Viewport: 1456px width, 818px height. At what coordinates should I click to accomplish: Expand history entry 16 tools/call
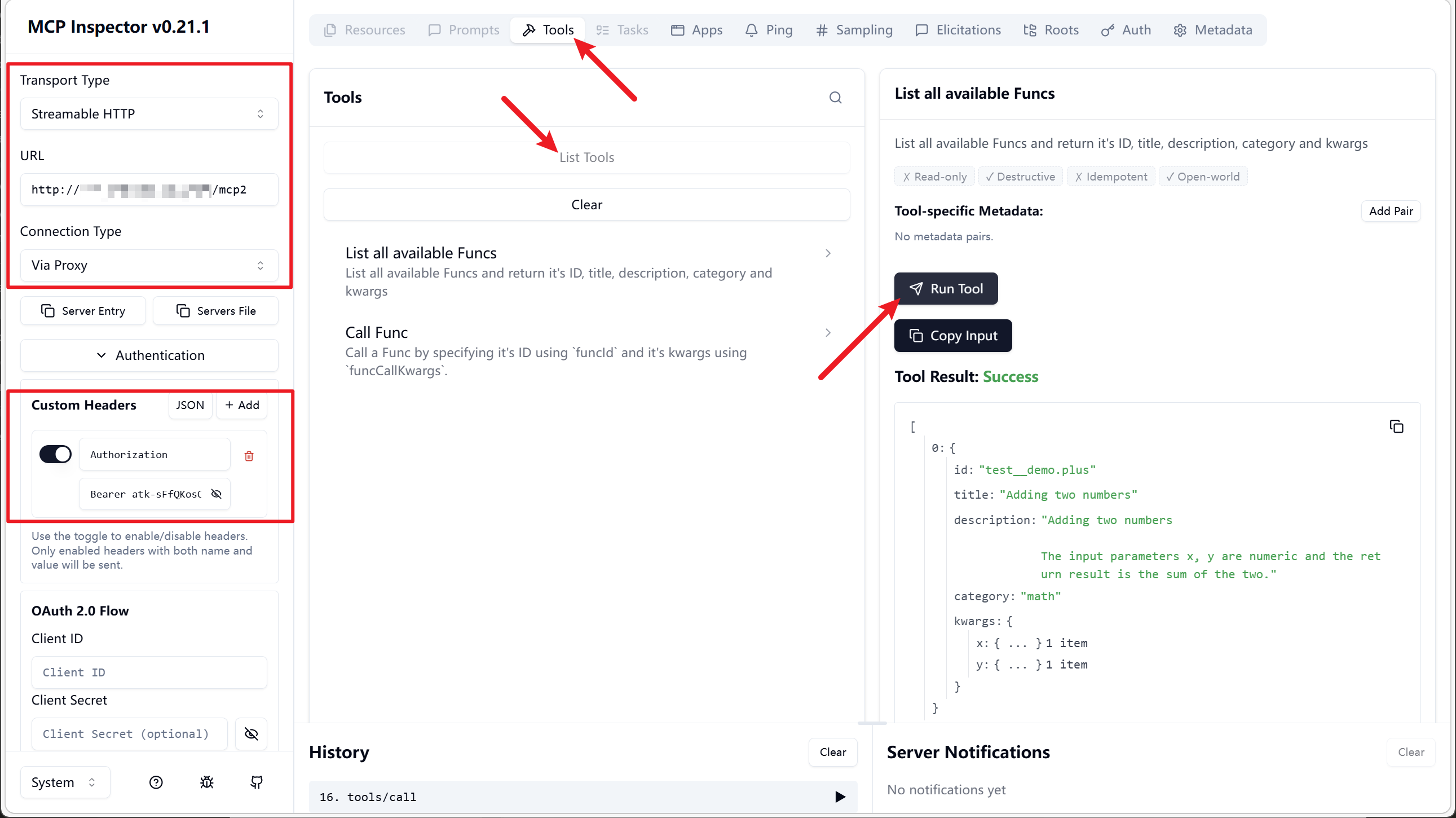840,797
